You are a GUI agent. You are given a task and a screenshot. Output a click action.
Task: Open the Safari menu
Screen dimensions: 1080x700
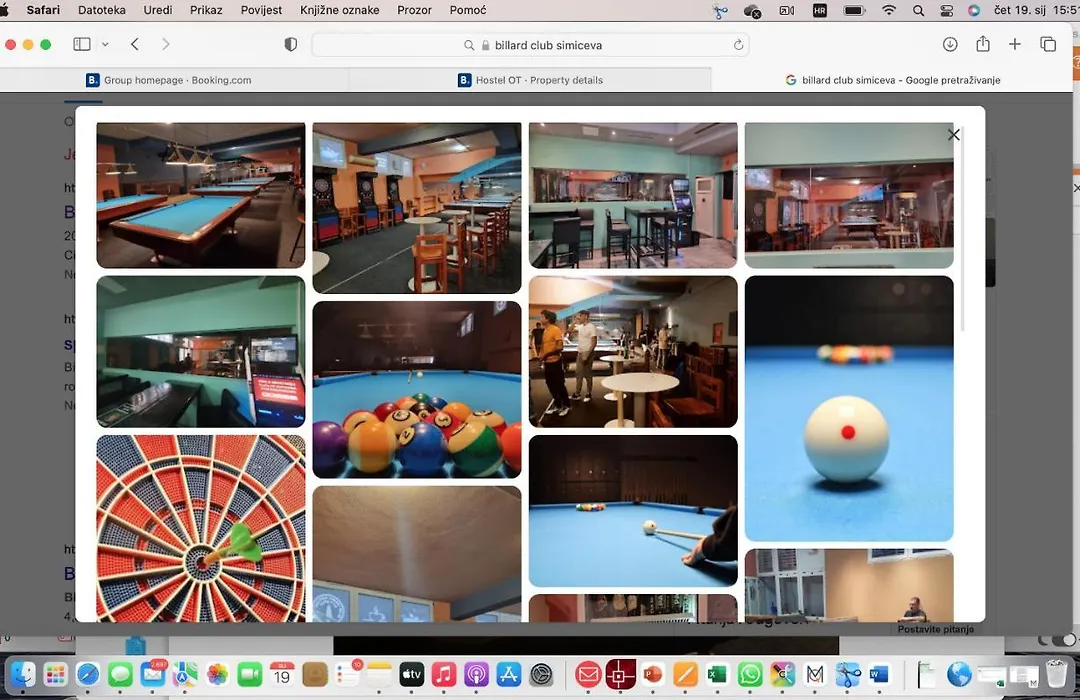click(x=43, y=10)
